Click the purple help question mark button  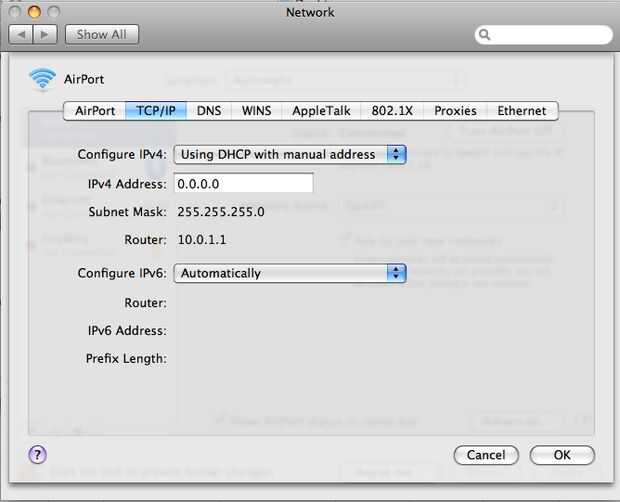(38, 455)
